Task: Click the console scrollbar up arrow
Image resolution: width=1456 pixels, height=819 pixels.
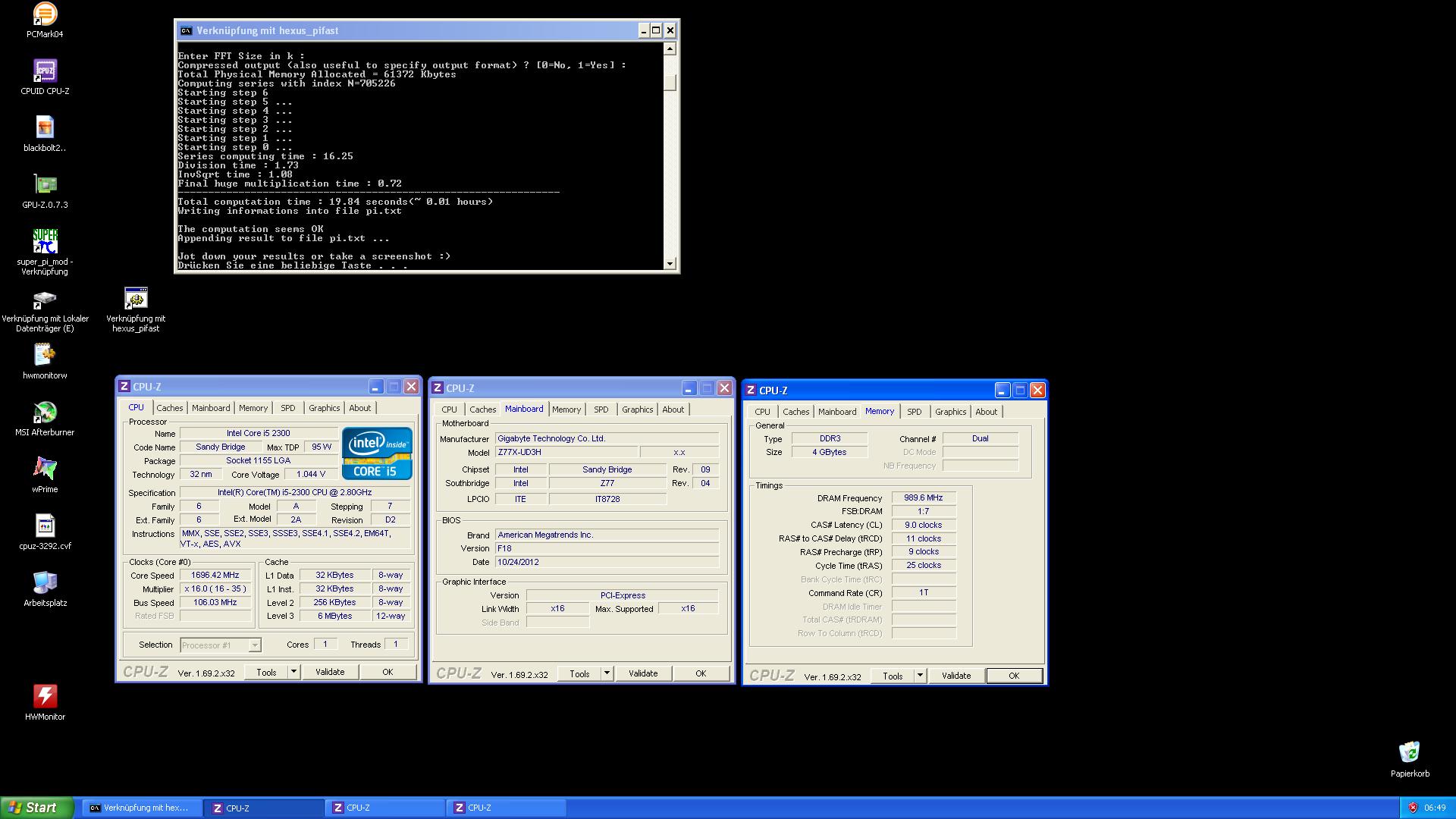Action: (670, 49)
